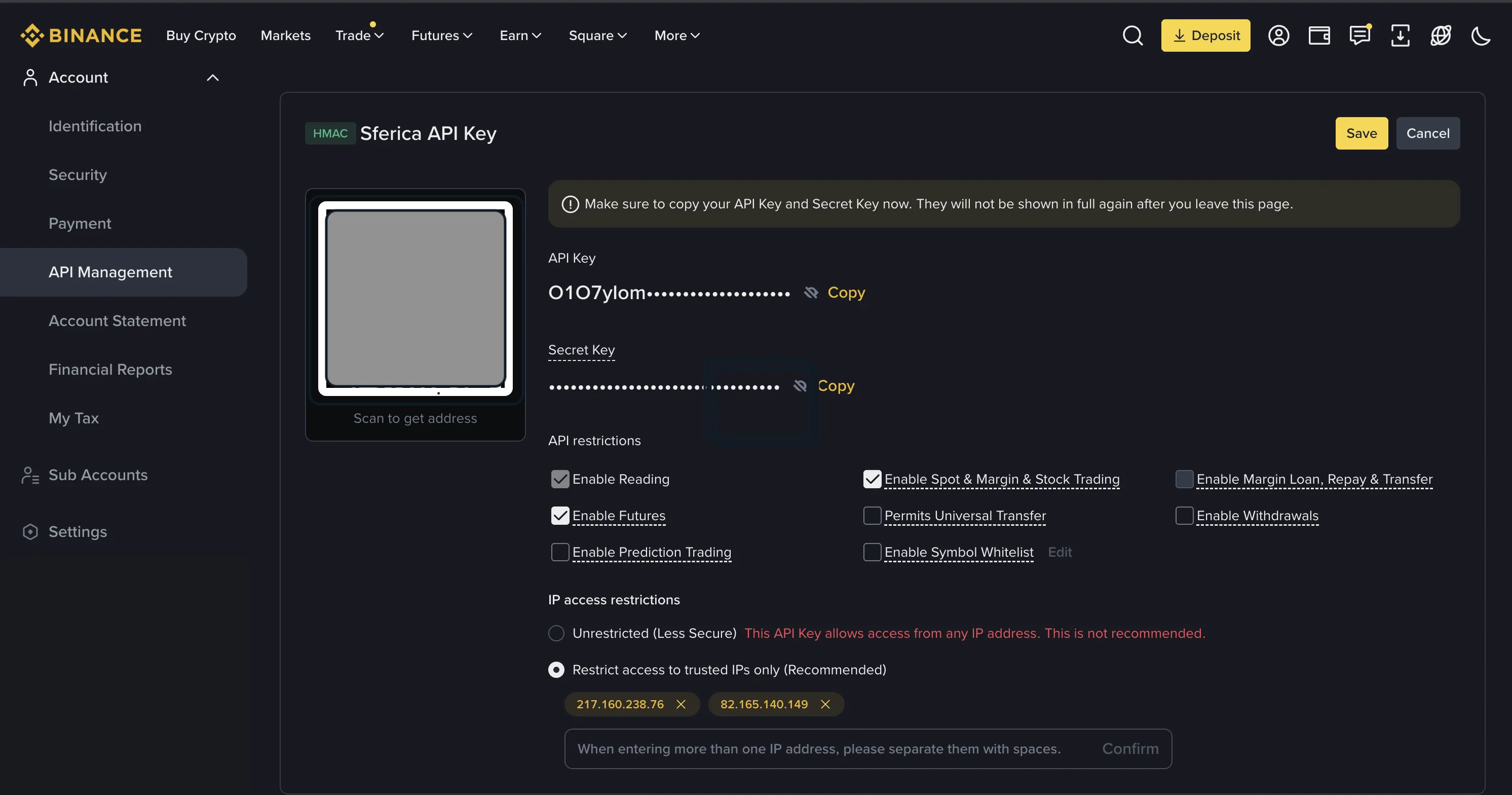Image resolution: width=1512 pixels, height=795 pixels.
Task: Open Markets in the top navigation
Action: 285,35
